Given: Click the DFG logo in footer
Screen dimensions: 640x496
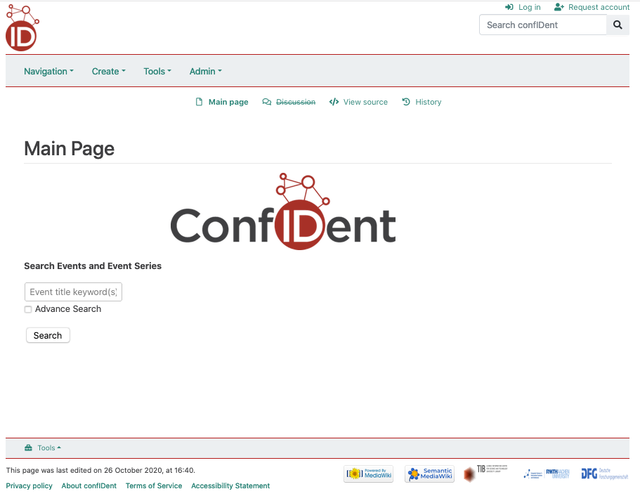Looking at the screenshot, I should [604, 474].
